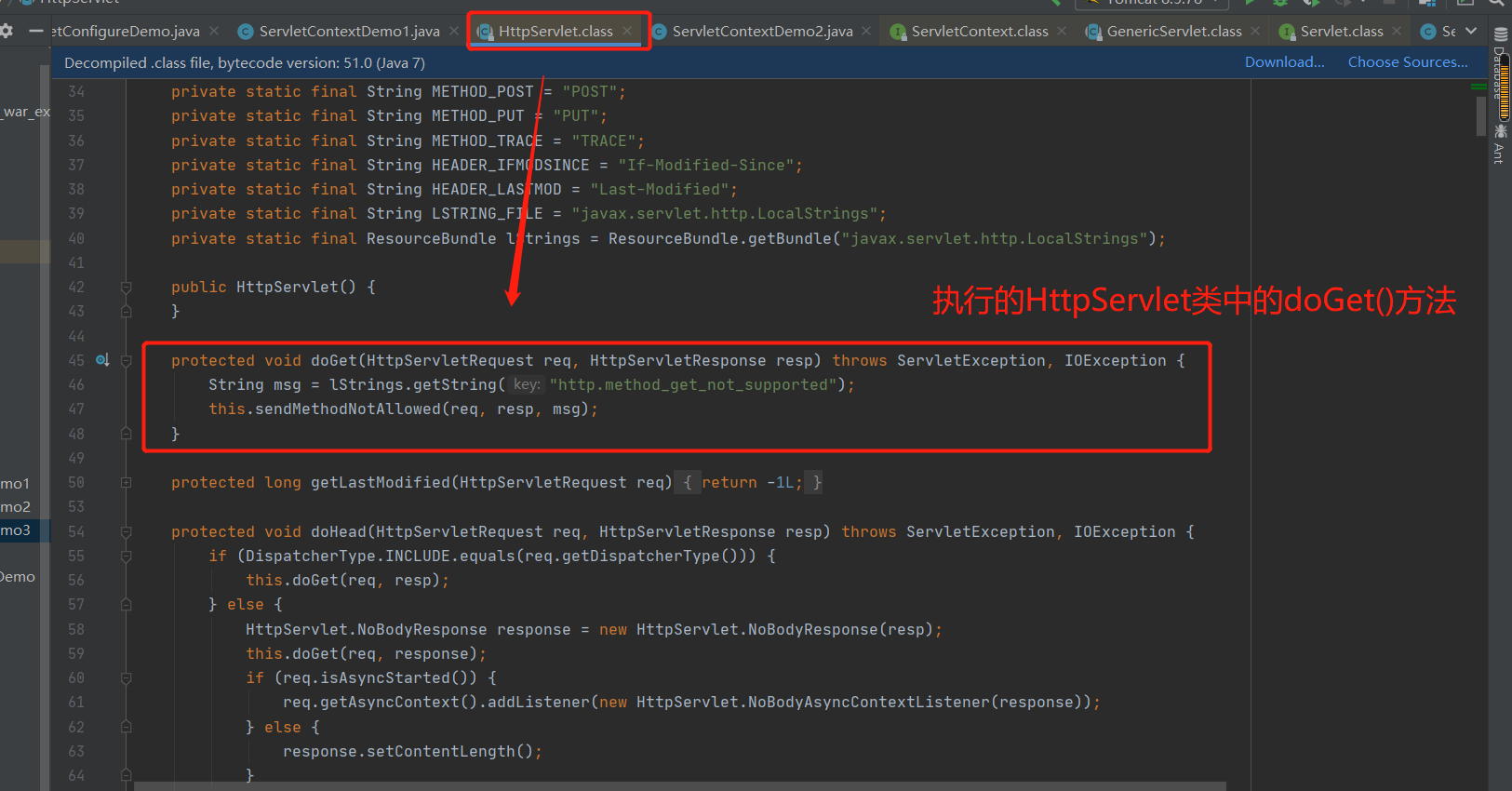The image size is (1512, 791).
Task: Show hidden editor tabs list chevron
Action: point(1471,32)
